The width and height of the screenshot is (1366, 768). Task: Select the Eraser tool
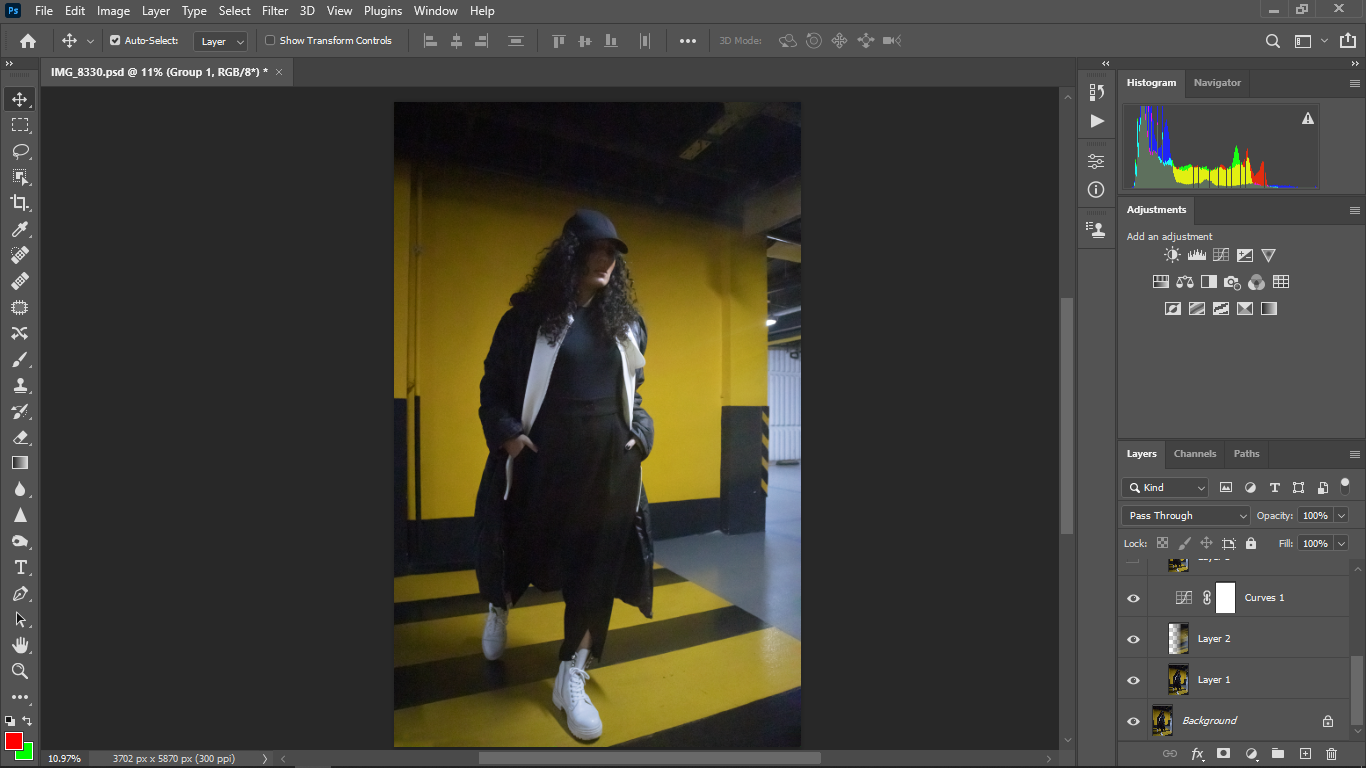[20, 437]
